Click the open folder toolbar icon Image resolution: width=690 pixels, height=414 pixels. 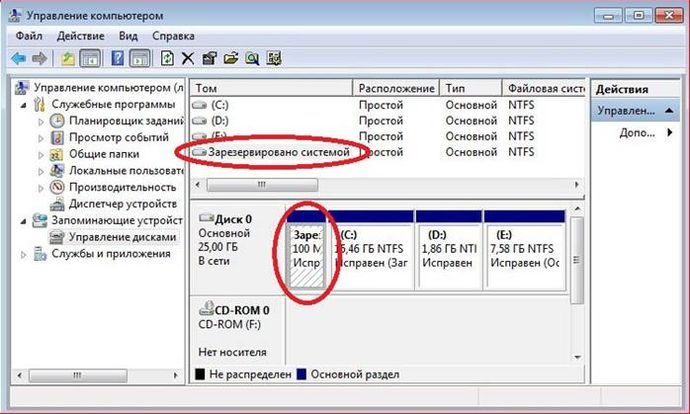(x=231, y=58)
